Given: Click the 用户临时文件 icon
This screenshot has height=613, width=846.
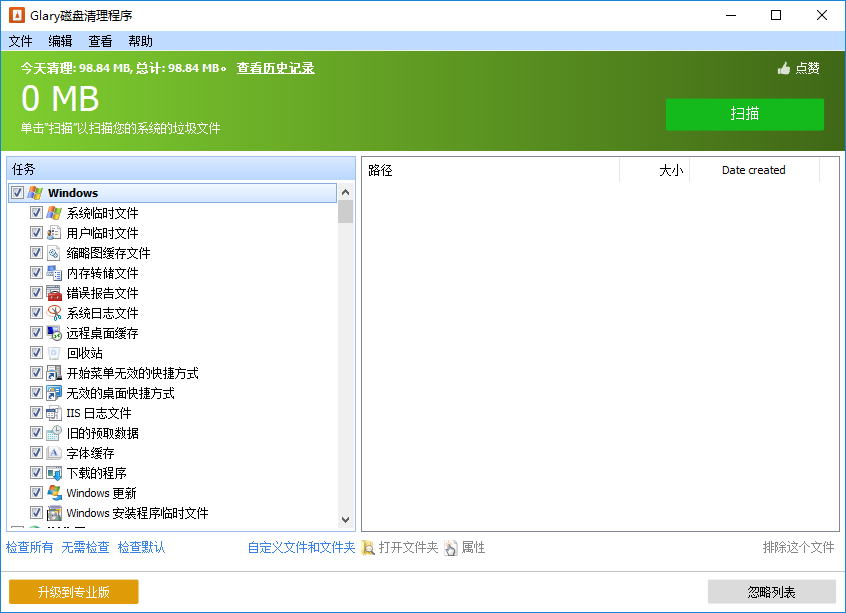Looking at the screenshot, I should (x=54, y=233).
